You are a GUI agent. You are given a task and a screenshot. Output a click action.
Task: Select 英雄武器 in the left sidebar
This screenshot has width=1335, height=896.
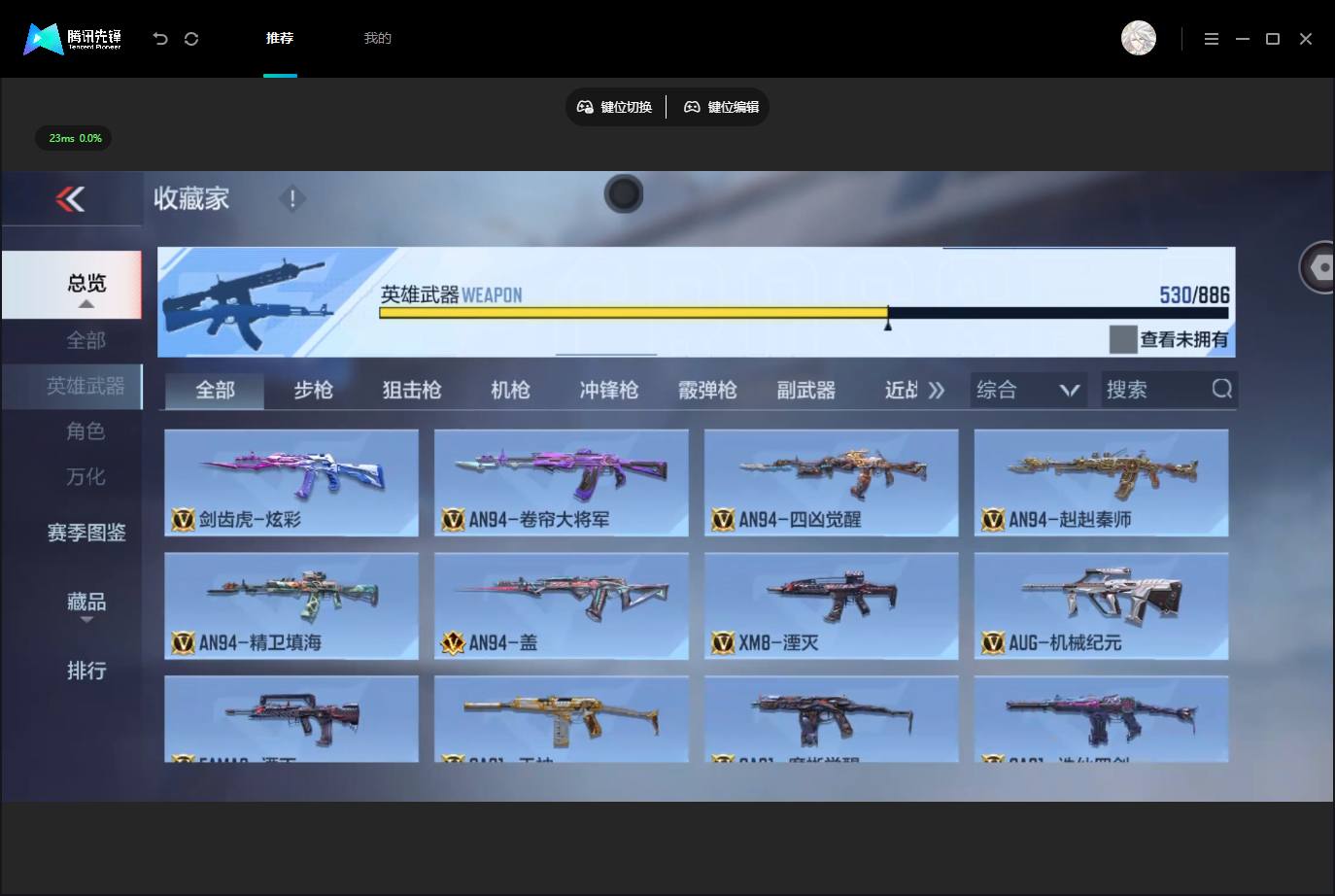point(72,386)
